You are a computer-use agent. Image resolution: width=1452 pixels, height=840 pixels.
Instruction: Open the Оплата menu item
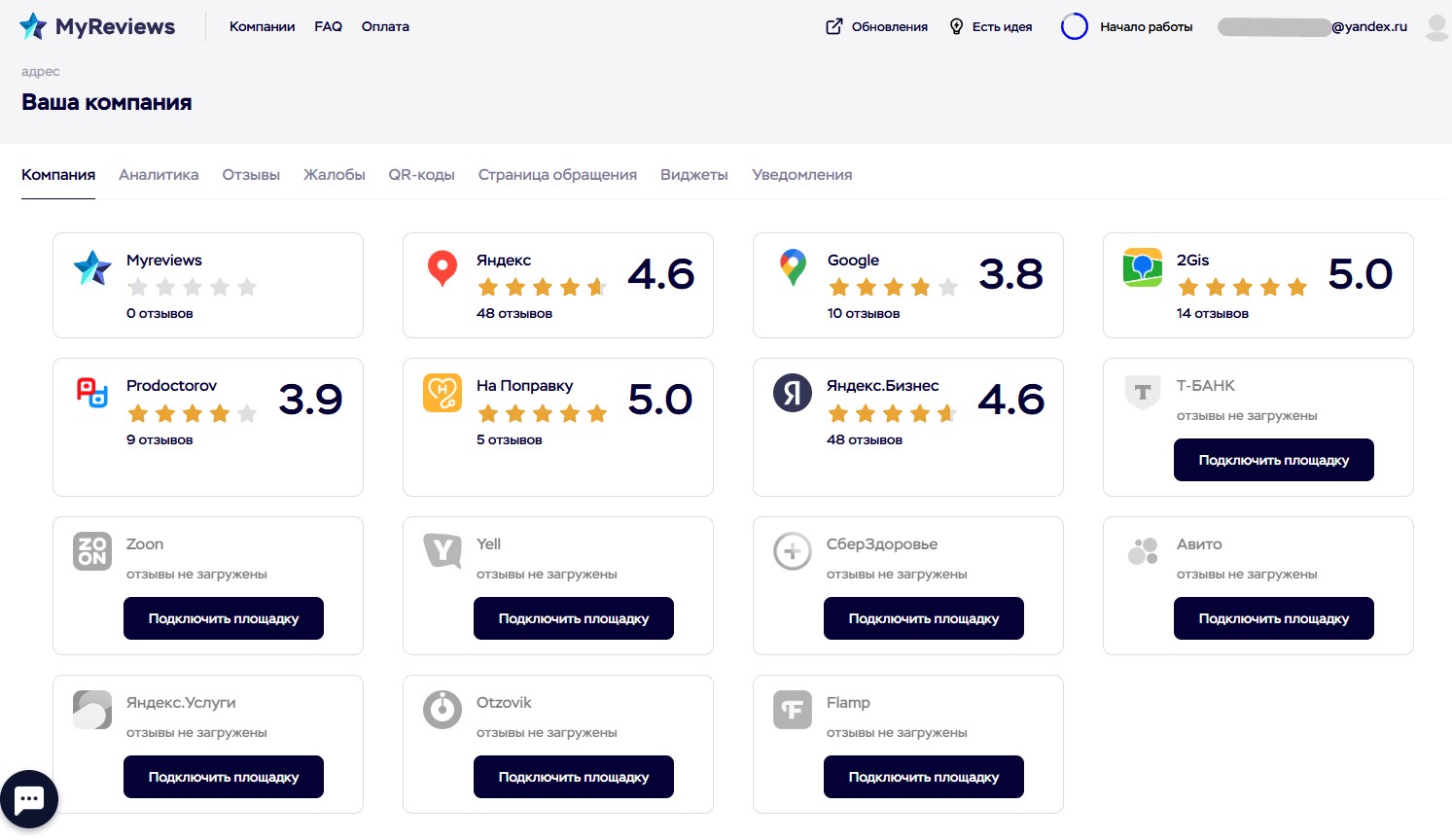pyautogui.click(x=385, y=27)
